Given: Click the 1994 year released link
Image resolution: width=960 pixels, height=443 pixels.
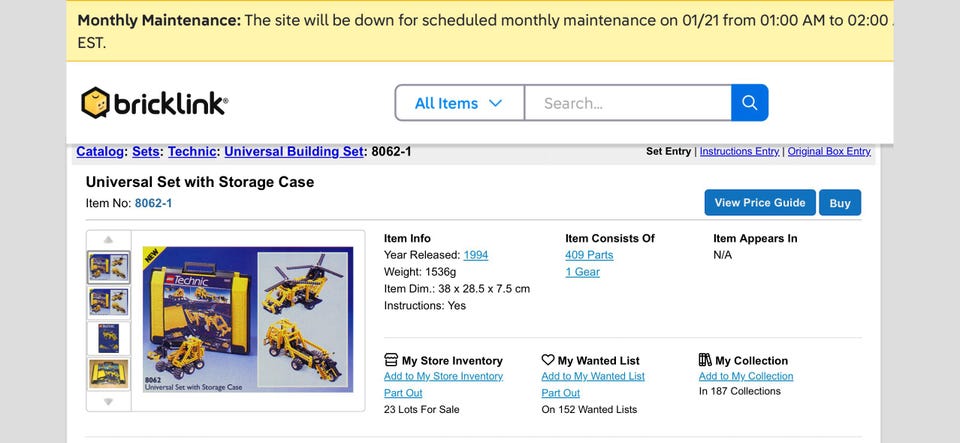Looking at the screenshot, I should click(476, 255).
